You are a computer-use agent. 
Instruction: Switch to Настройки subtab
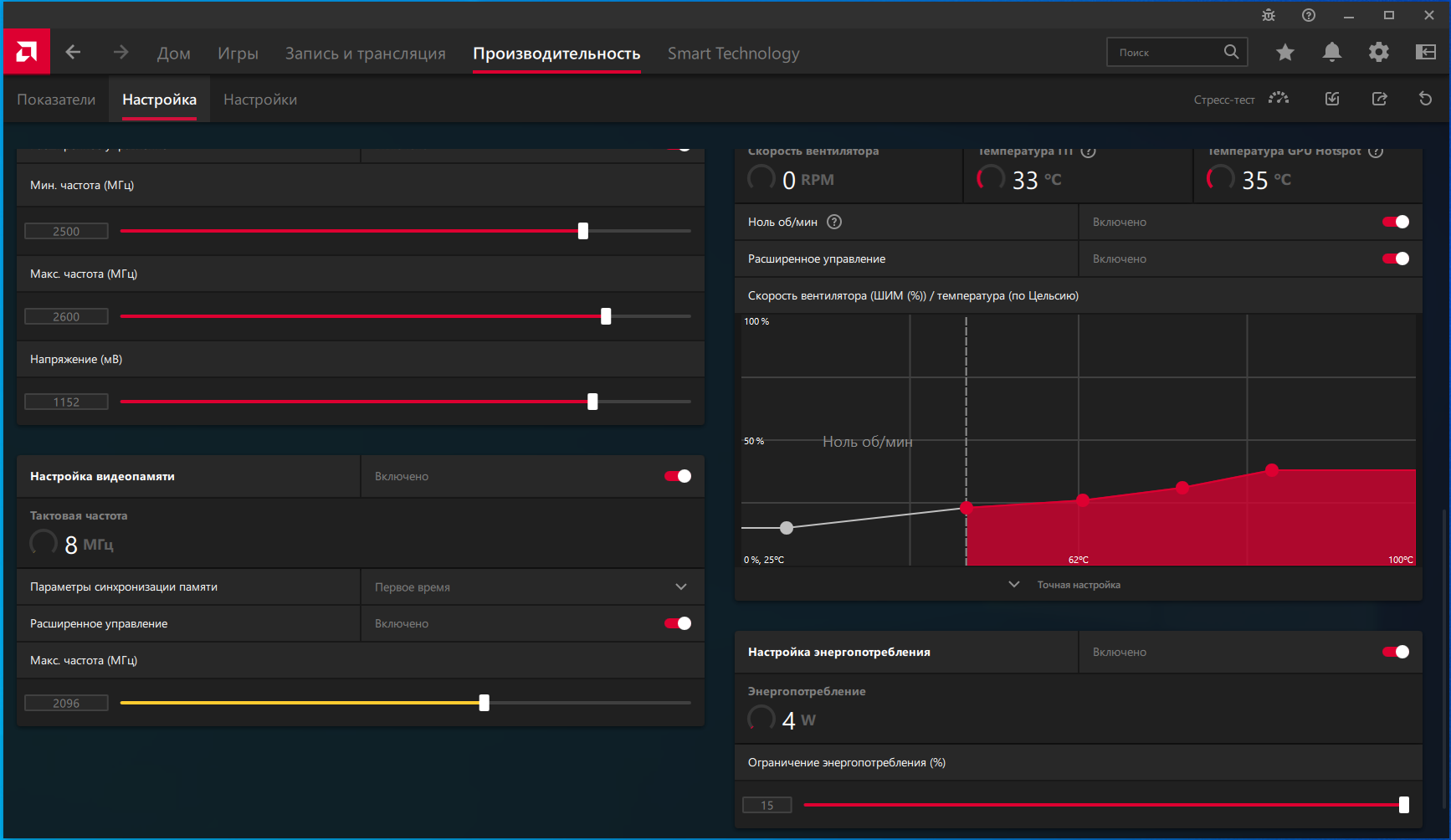260,100
